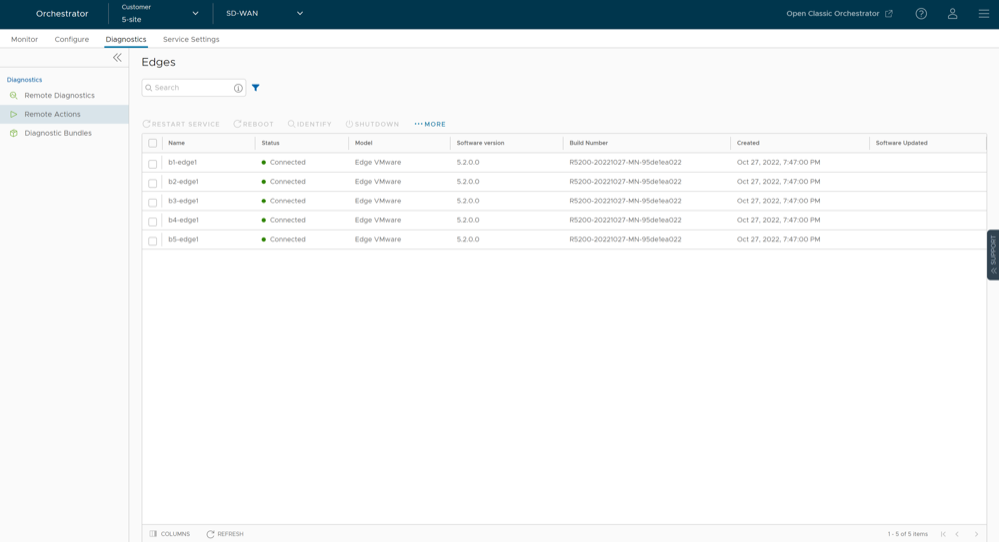Open the user account icon

[x=952, y=14]
